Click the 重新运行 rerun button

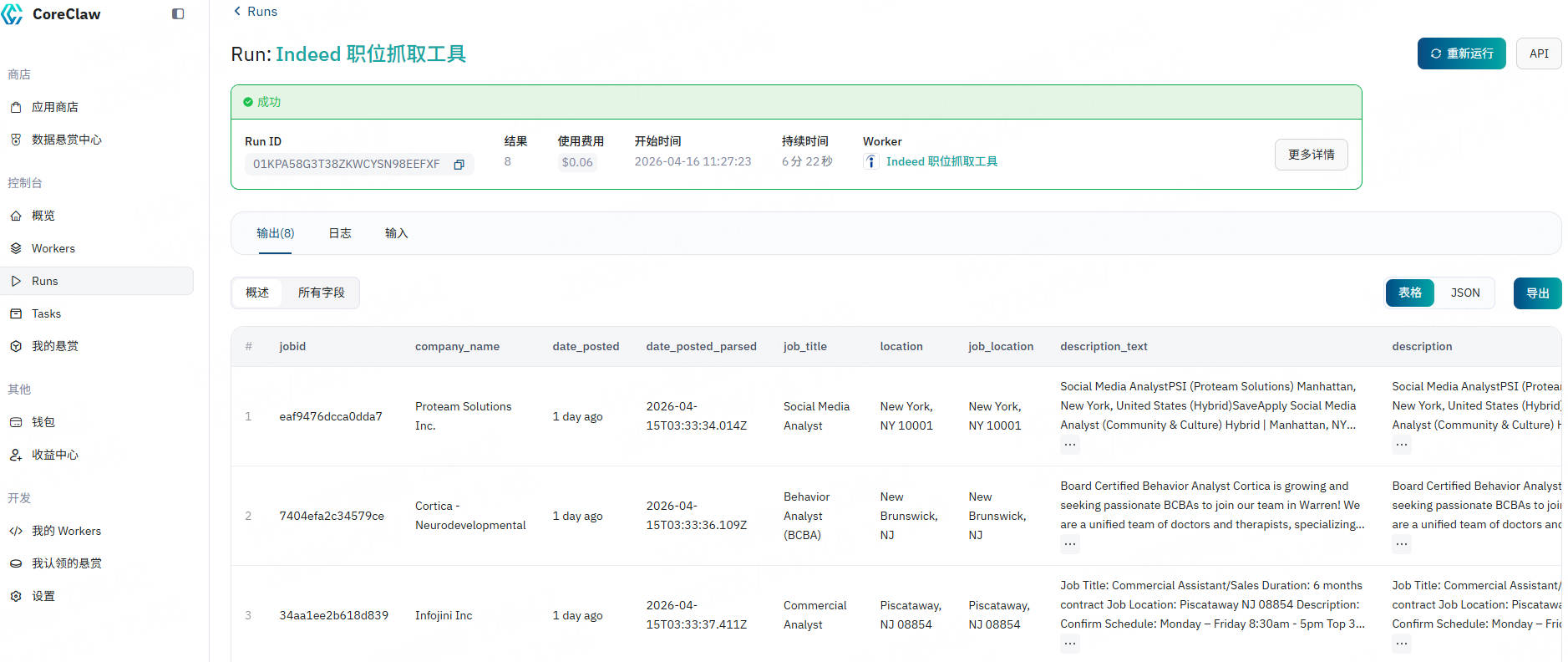[1461, 53]
